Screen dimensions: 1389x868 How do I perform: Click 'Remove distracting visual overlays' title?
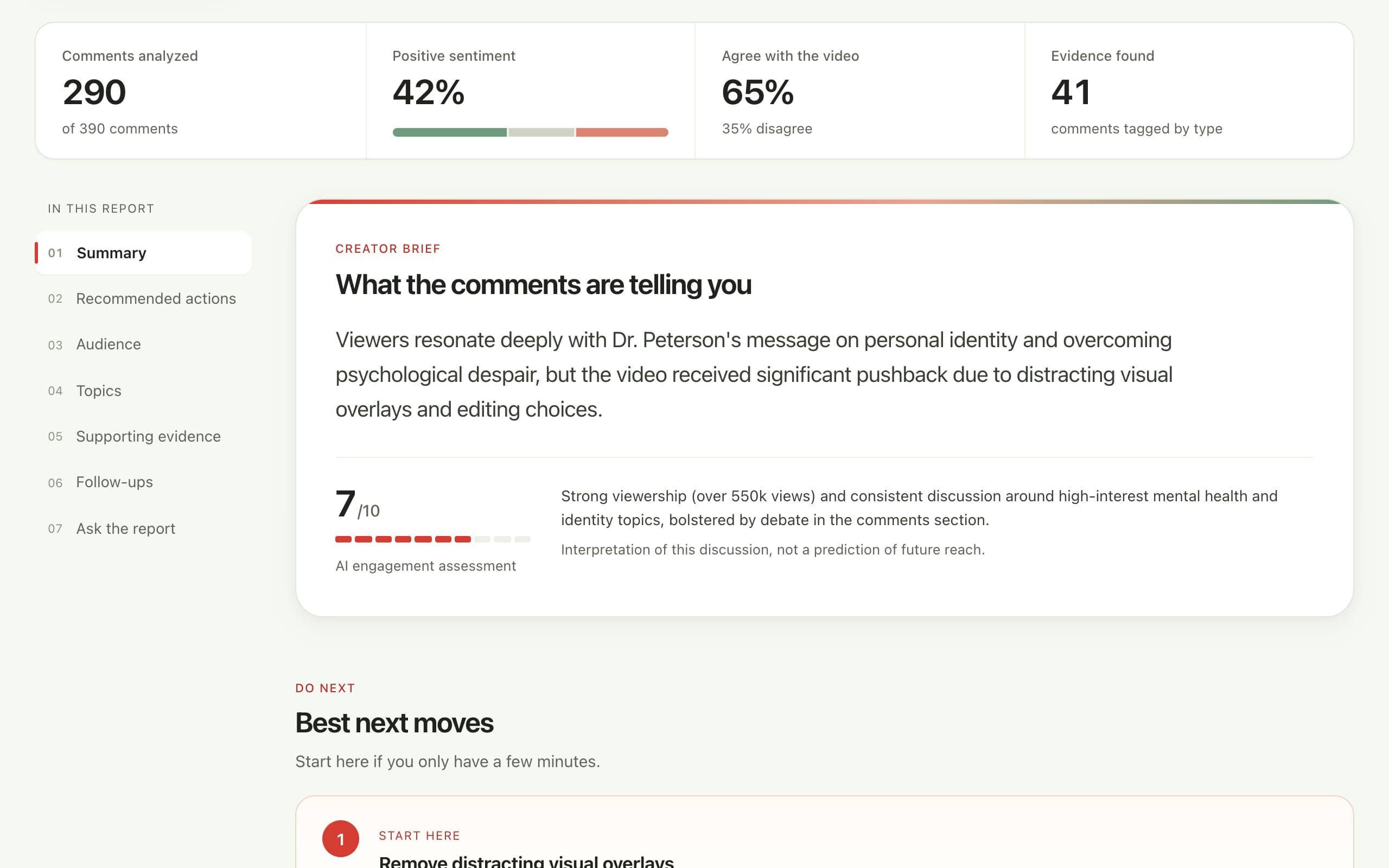[526, 861]
